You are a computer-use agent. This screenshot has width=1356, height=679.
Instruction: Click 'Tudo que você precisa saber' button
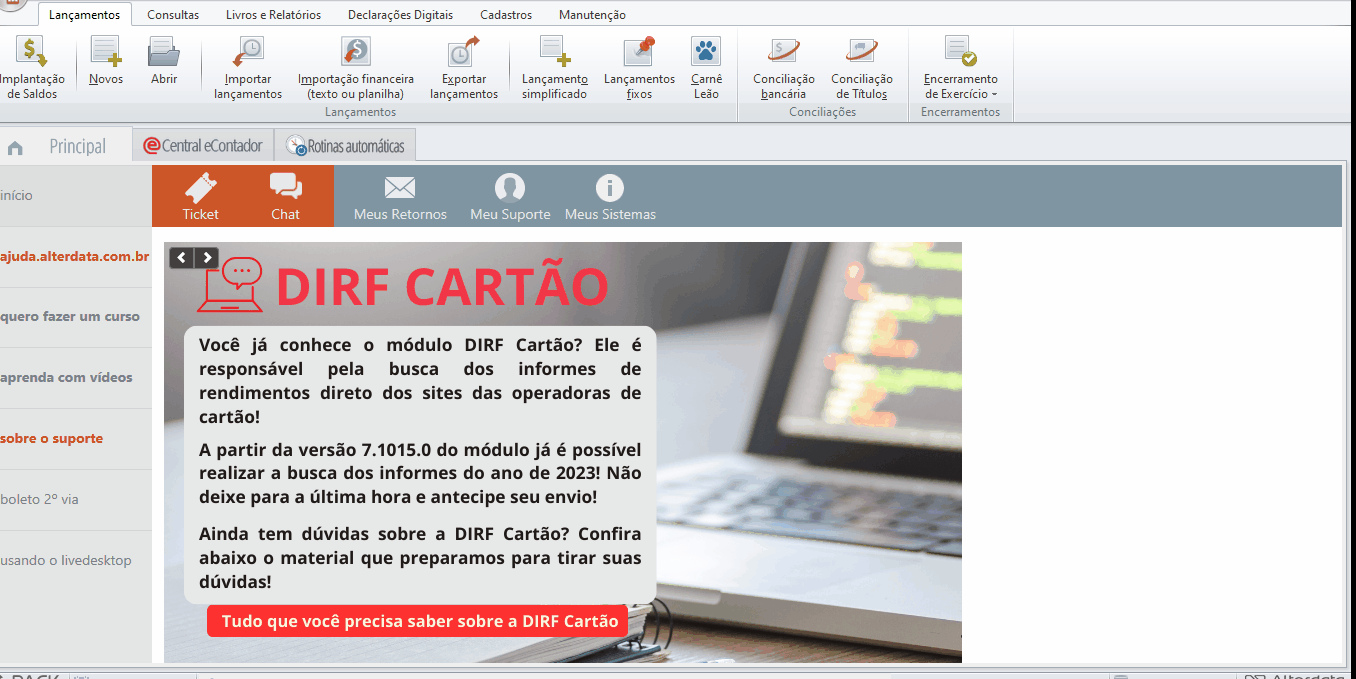point(417,621)
